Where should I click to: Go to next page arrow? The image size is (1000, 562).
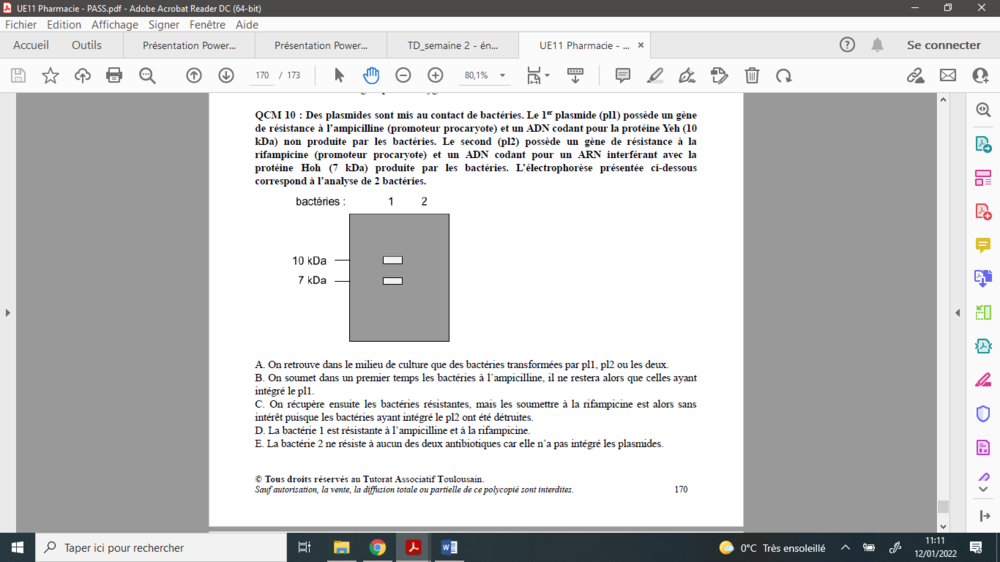[226, 75]
